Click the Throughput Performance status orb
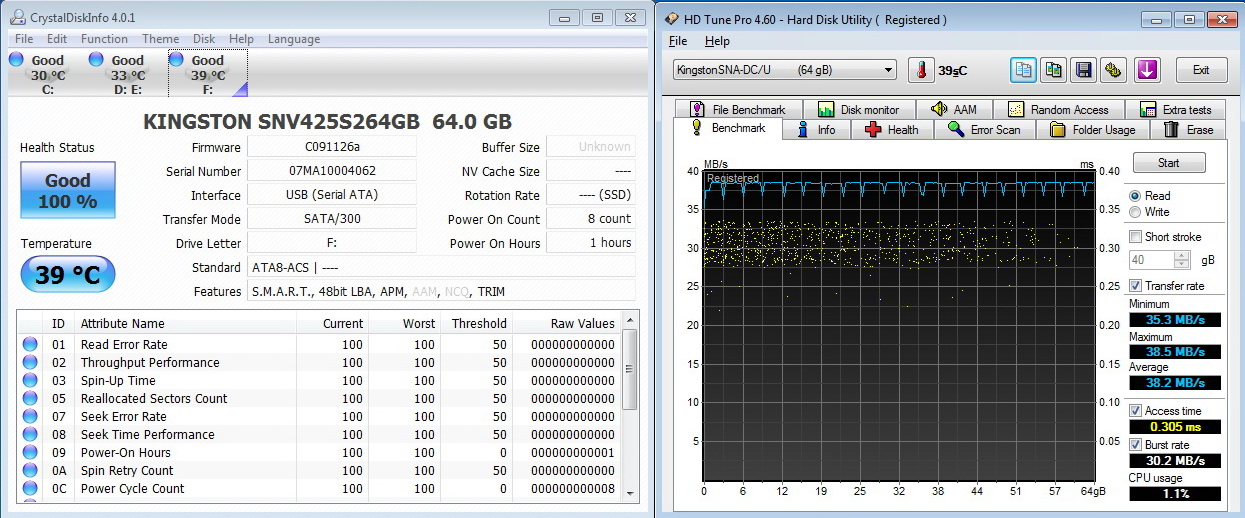Viewport: 1245px width, 518px height. coord(30,363)
